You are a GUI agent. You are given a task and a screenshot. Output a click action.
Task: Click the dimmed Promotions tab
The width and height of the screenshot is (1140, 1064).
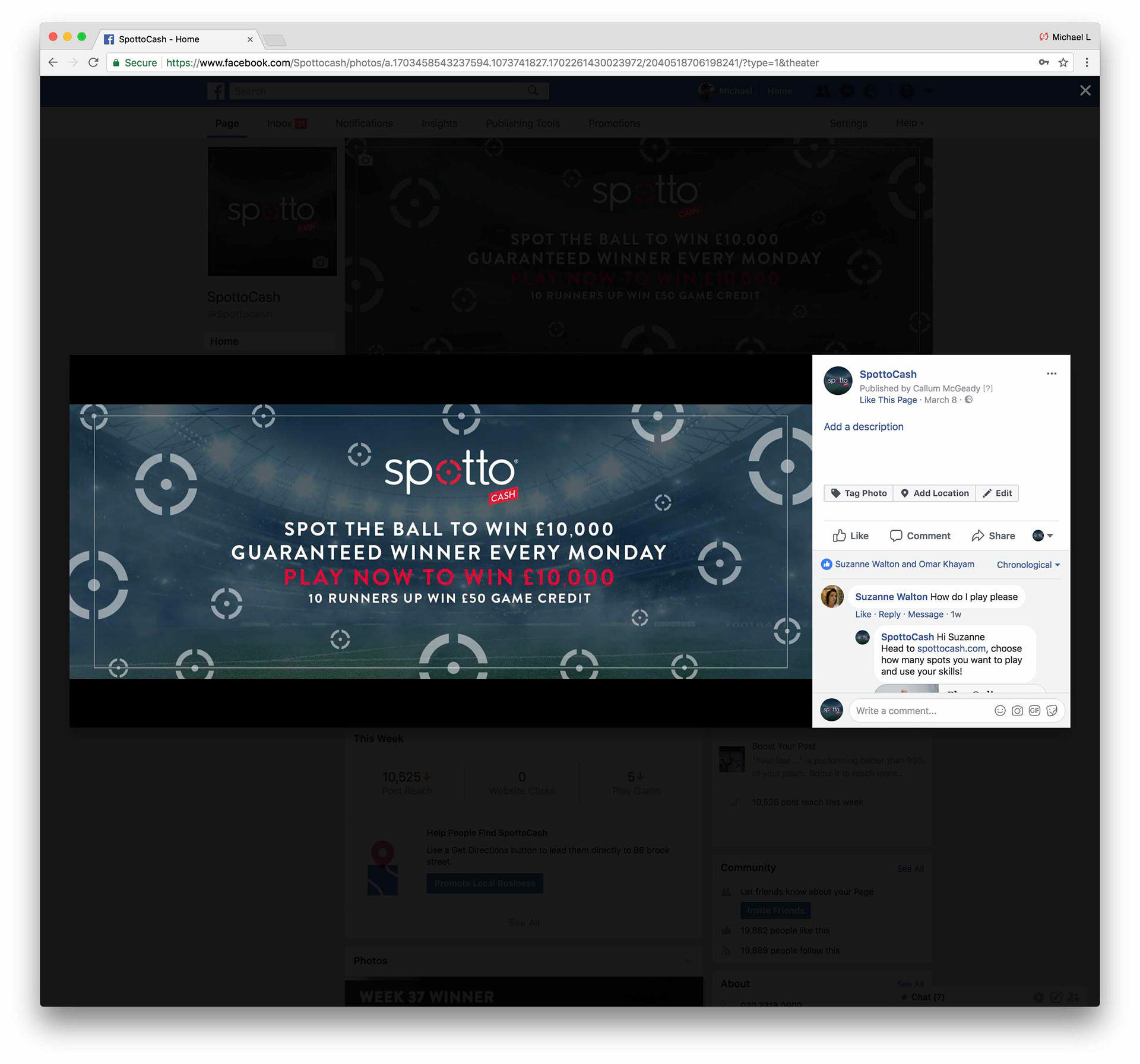coord(614,123)
